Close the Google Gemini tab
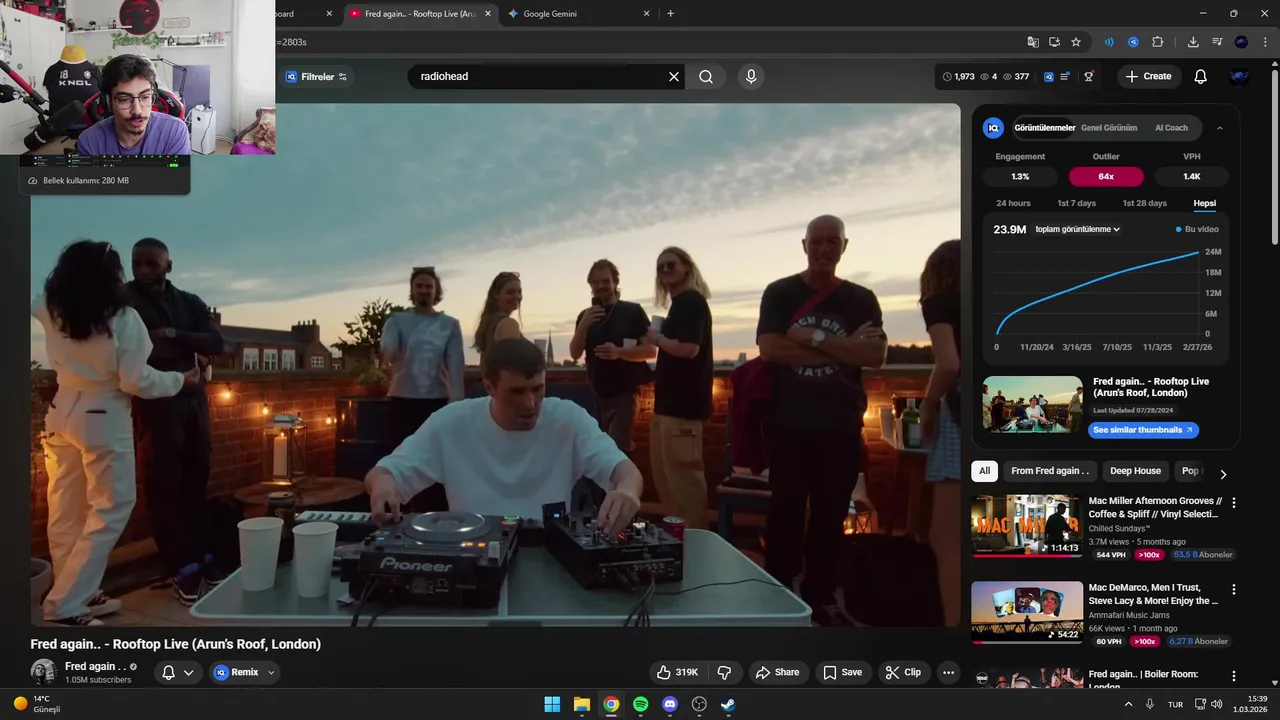 tap(646, 14)
